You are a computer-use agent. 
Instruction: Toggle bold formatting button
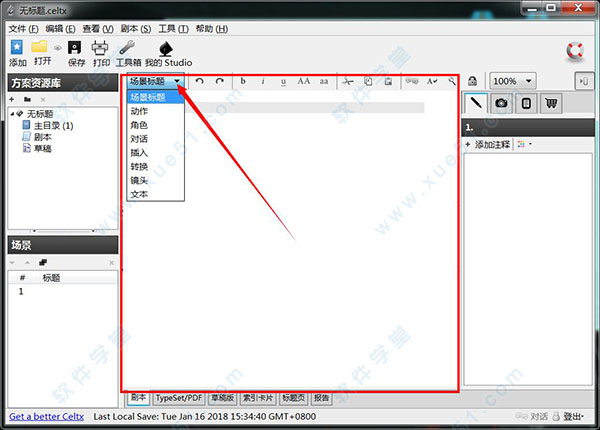click(x=242, y=81)
